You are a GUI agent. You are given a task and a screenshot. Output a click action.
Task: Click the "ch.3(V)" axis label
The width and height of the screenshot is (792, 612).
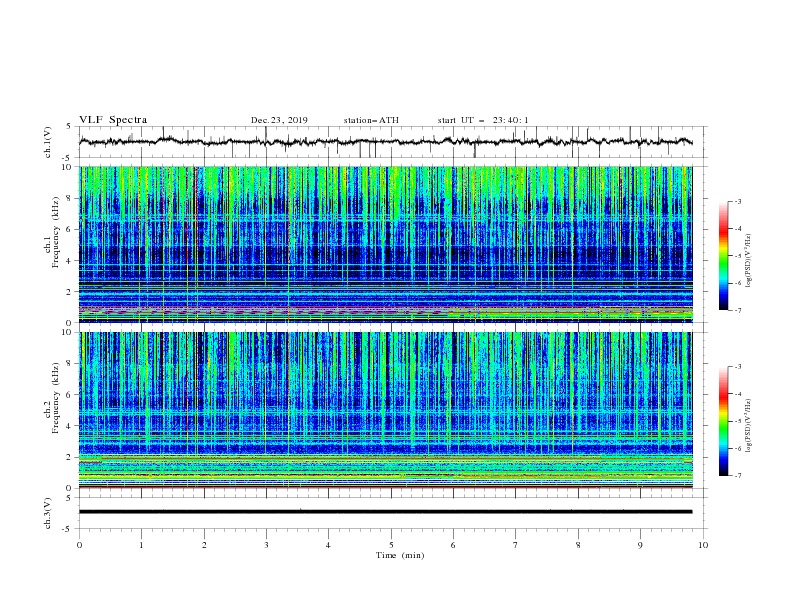point(48,513)
